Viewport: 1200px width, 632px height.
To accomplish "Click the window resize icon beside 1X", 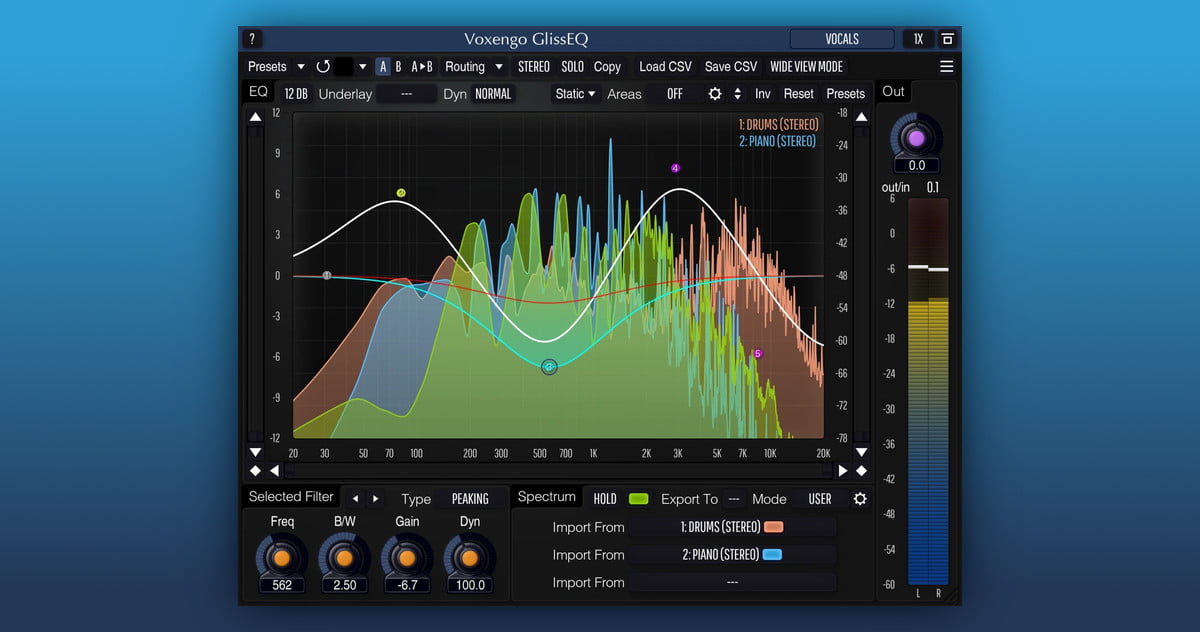I will coord(947,39).
